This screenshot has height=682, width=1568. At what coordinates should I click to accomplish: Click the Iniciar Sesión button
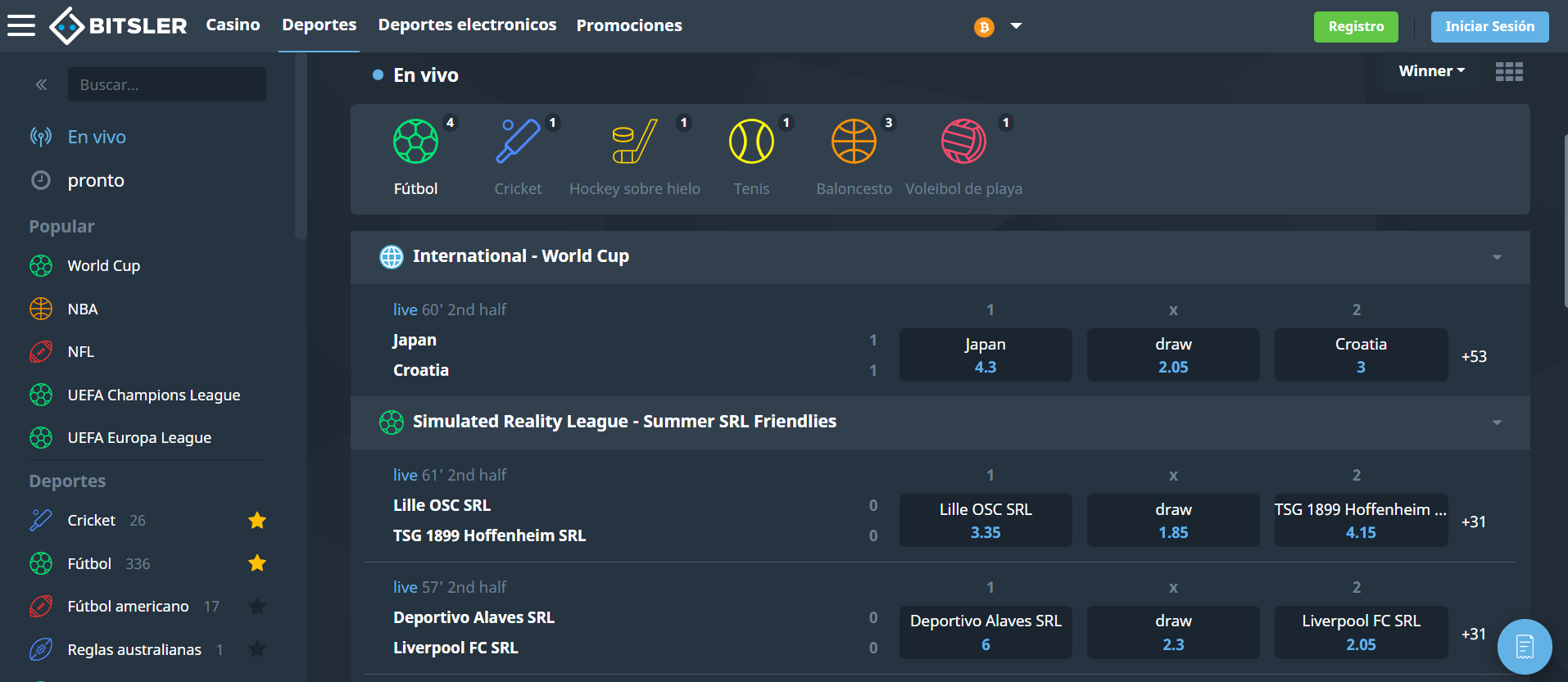pos(1489,27)
